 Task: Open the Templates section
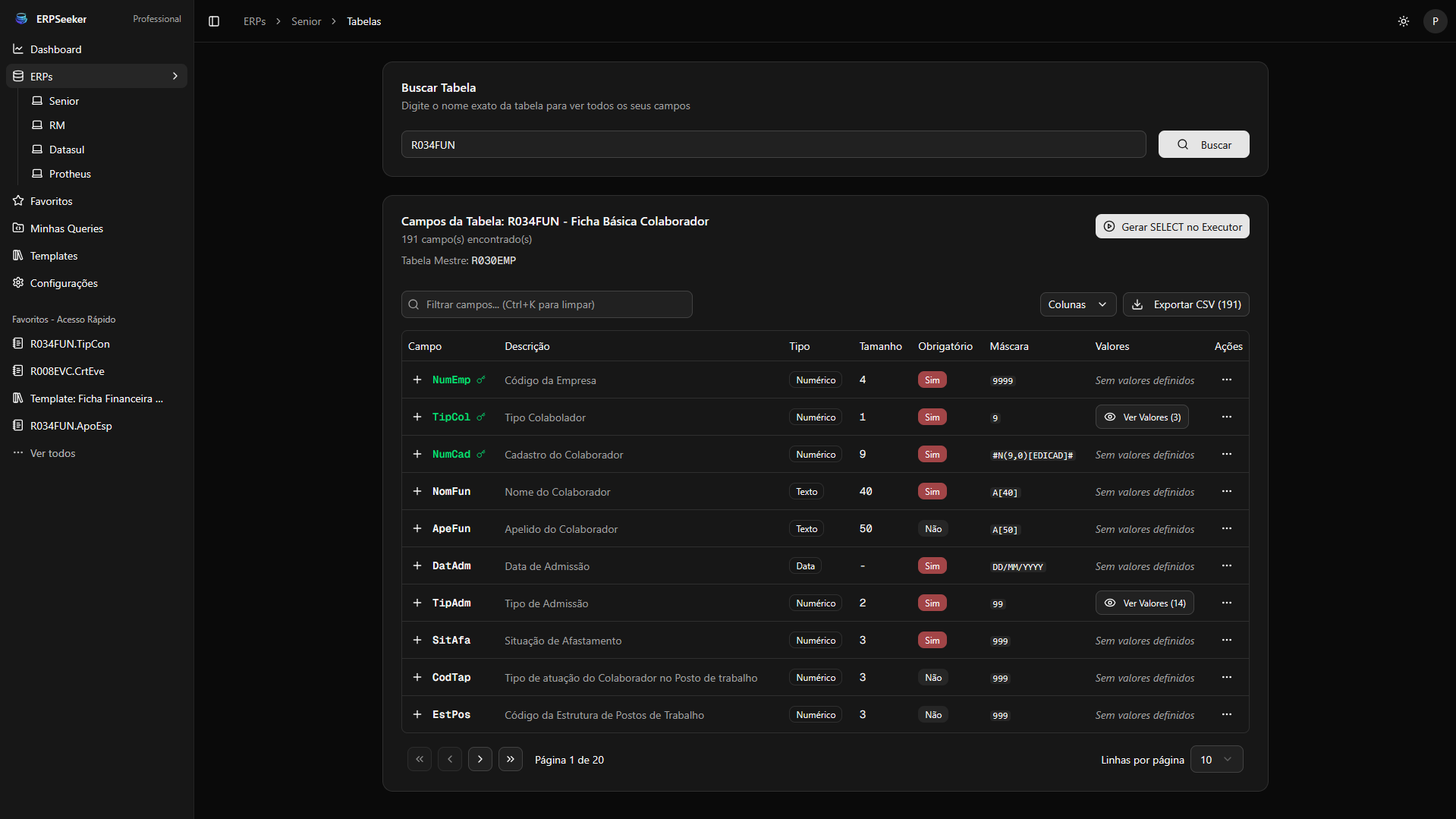[x=53, y=256]
